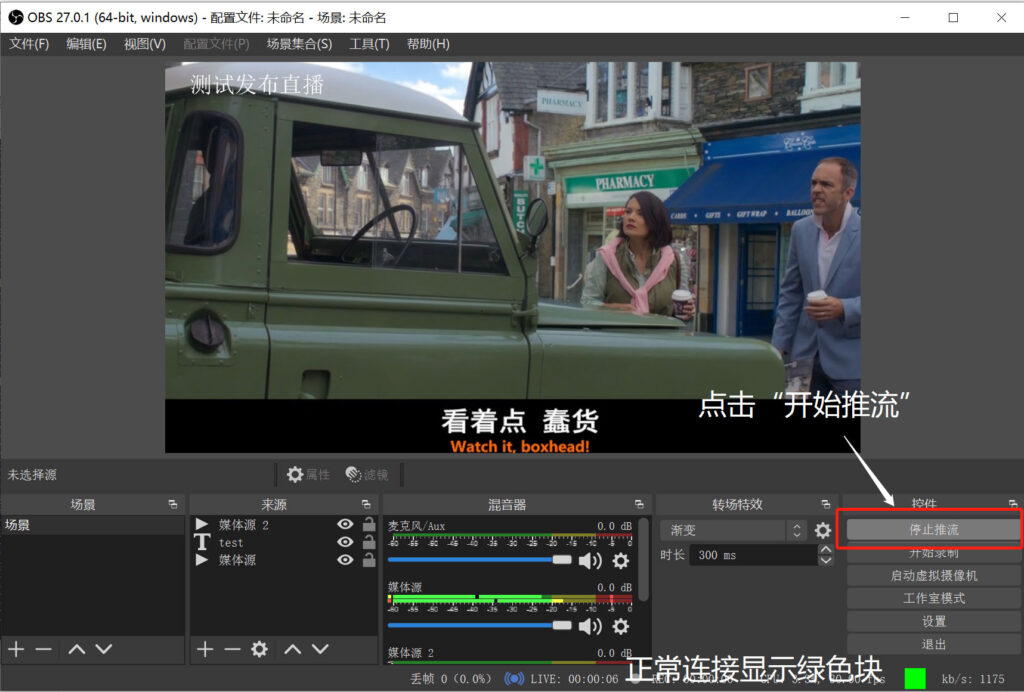Open 设置 from controls panel

click(x=934, y=621)
